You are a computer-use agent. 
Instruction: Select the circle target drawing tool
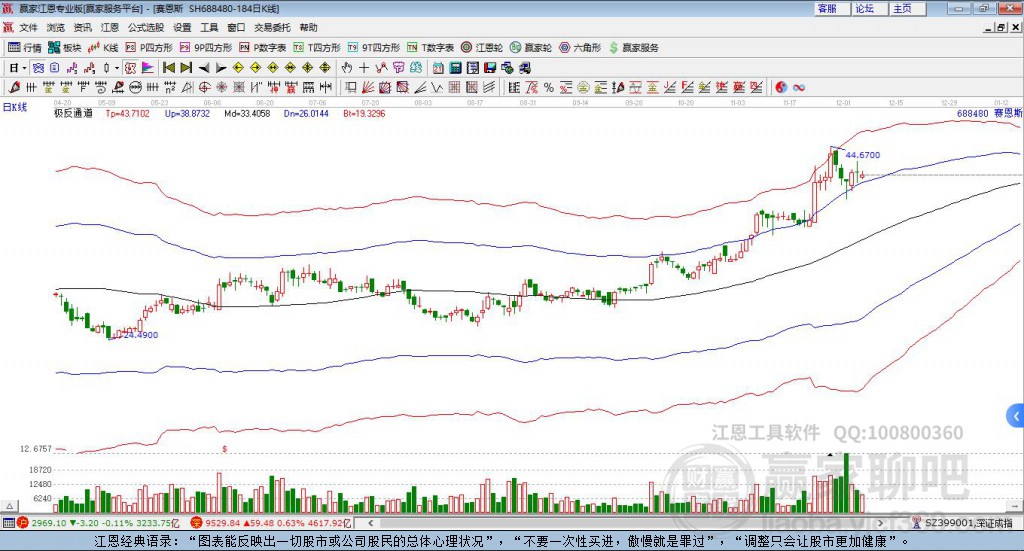point(204,87)
